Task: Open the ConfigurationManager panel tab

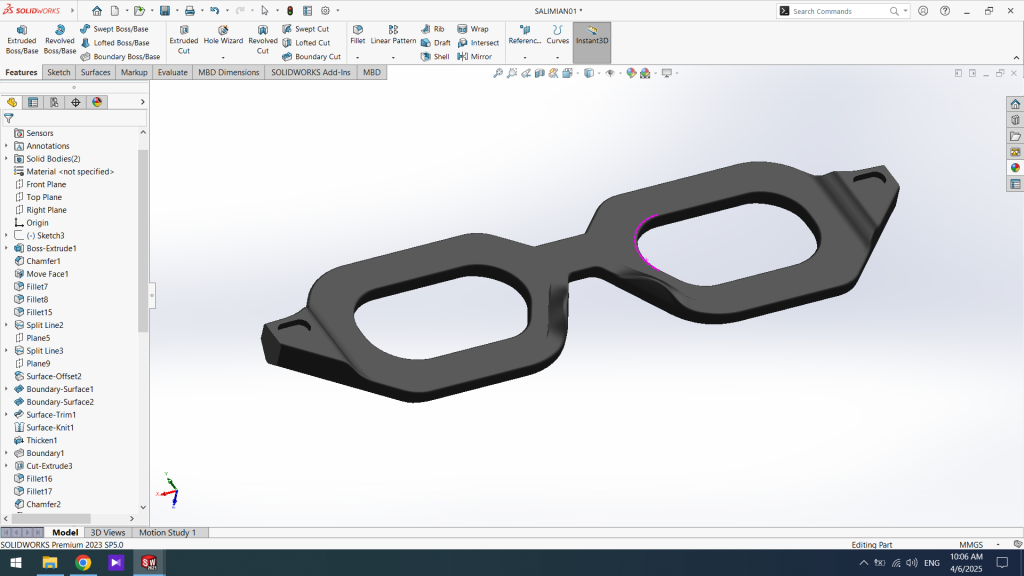Action: (54, 102)
